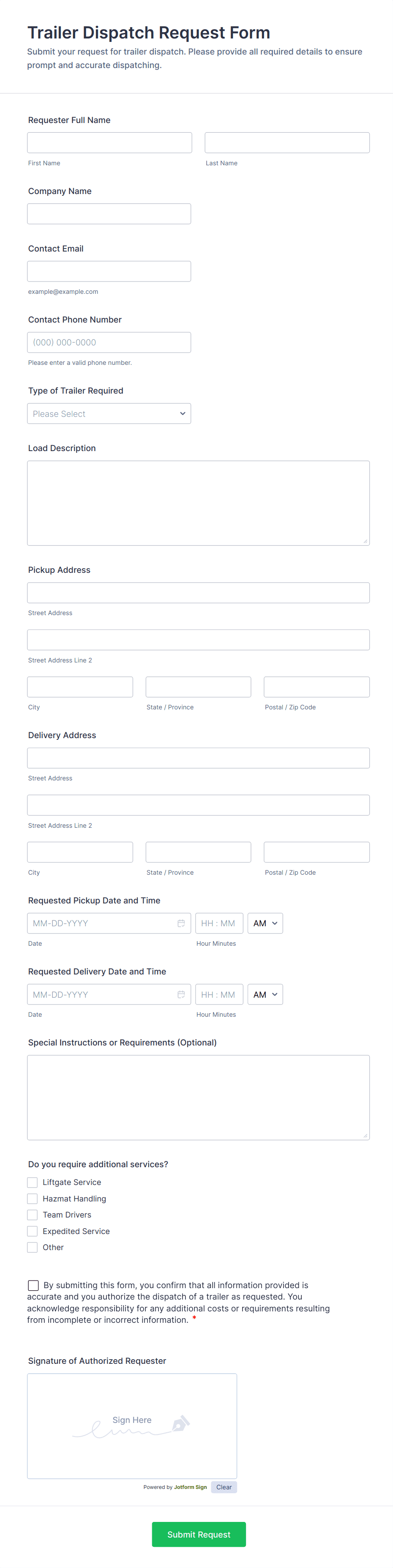Open the pickup date calendar picker icon
The image size is (393, 1568).
tap(181, 923)
